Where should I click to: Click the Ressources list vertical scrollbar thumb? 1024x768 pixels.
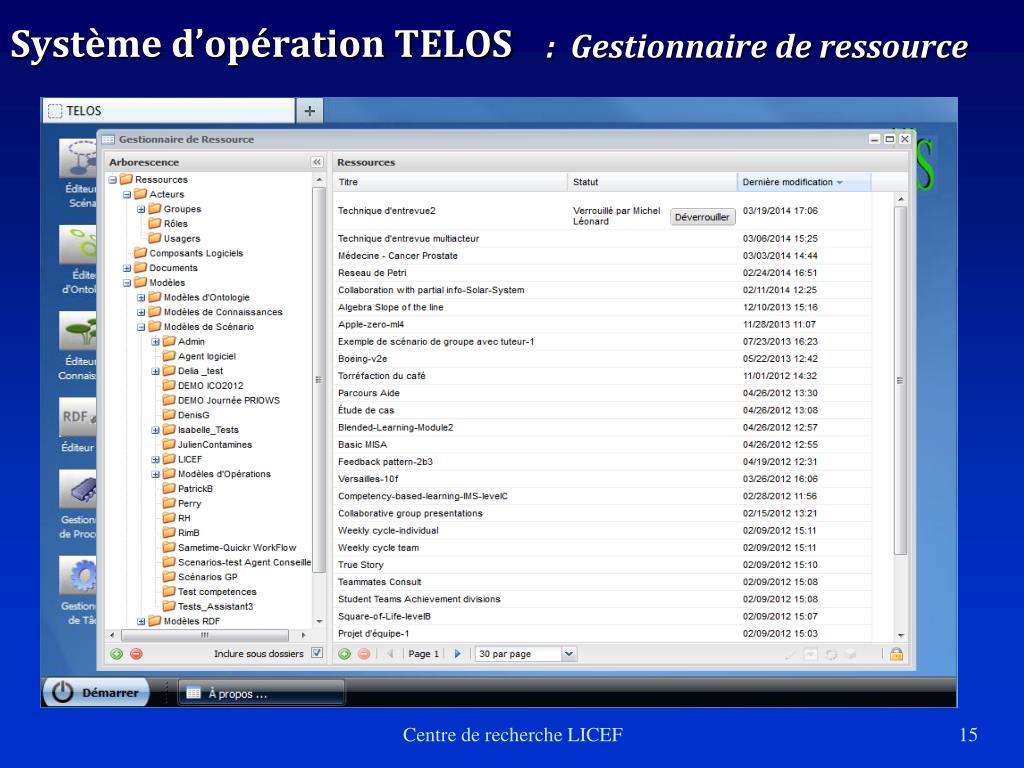pyautogui.click(x=900, y=380)
